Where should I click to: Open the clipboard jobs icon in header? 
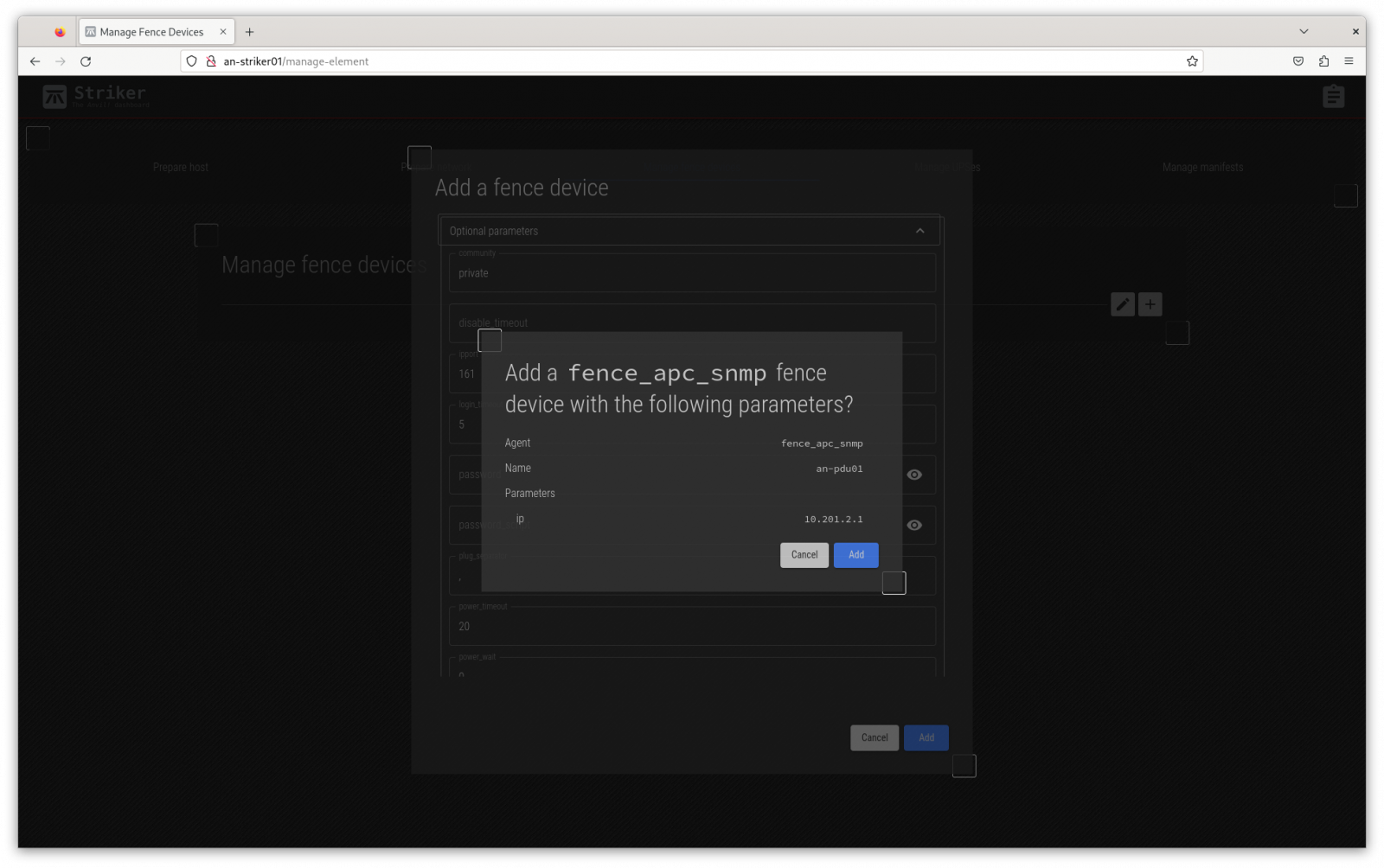coord(1333,96)
